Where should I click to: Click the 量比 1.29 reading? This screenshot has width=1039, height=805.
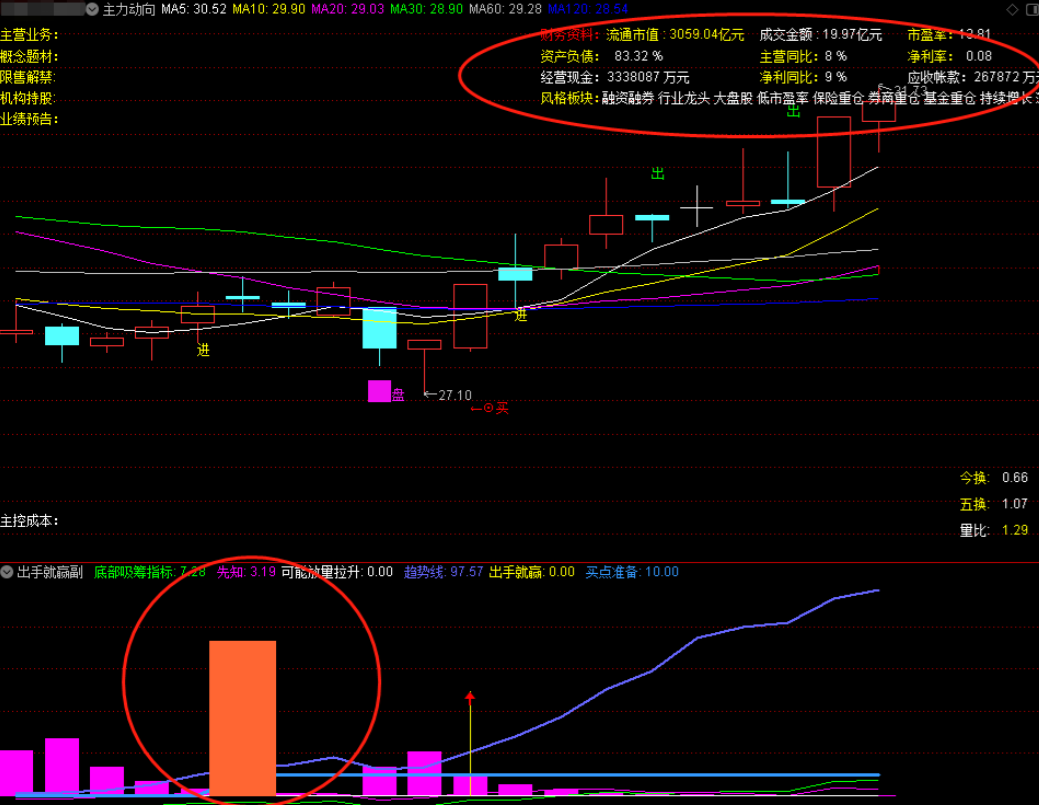993,530
